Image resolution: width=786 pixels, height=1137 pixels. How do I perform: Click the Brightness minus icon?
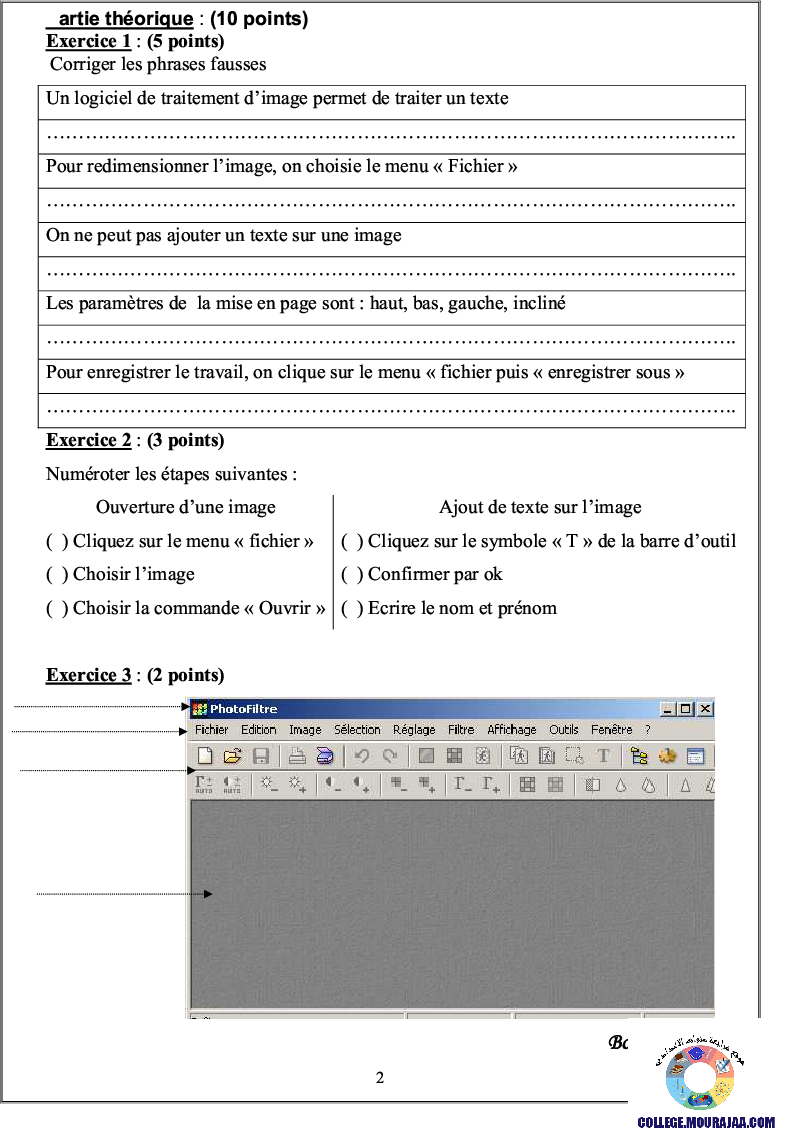269,785
